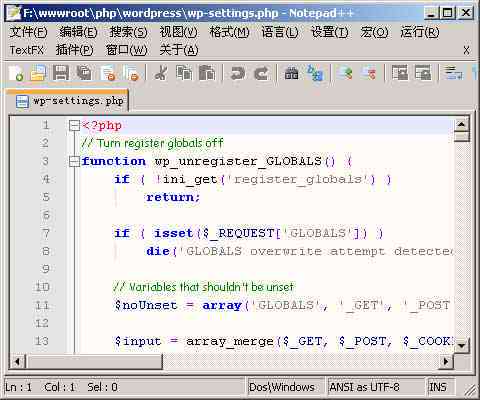
Task: Open the 编辑(E) menu
Action: pyautogui.click(x=78, y=32)
